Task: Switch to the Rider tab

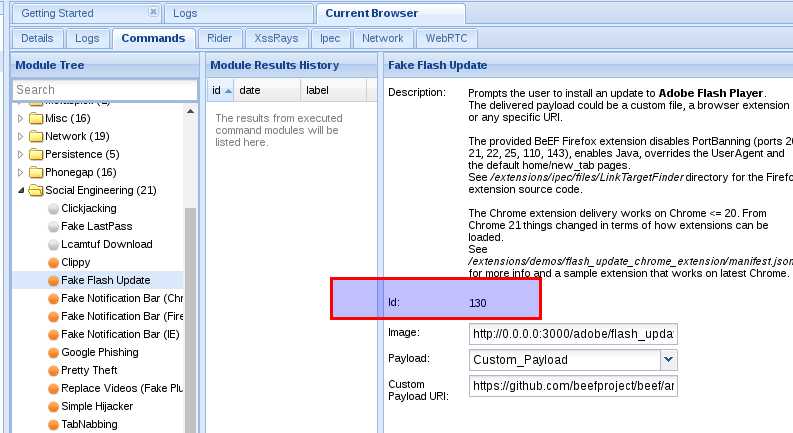Action: click(219, 38)
